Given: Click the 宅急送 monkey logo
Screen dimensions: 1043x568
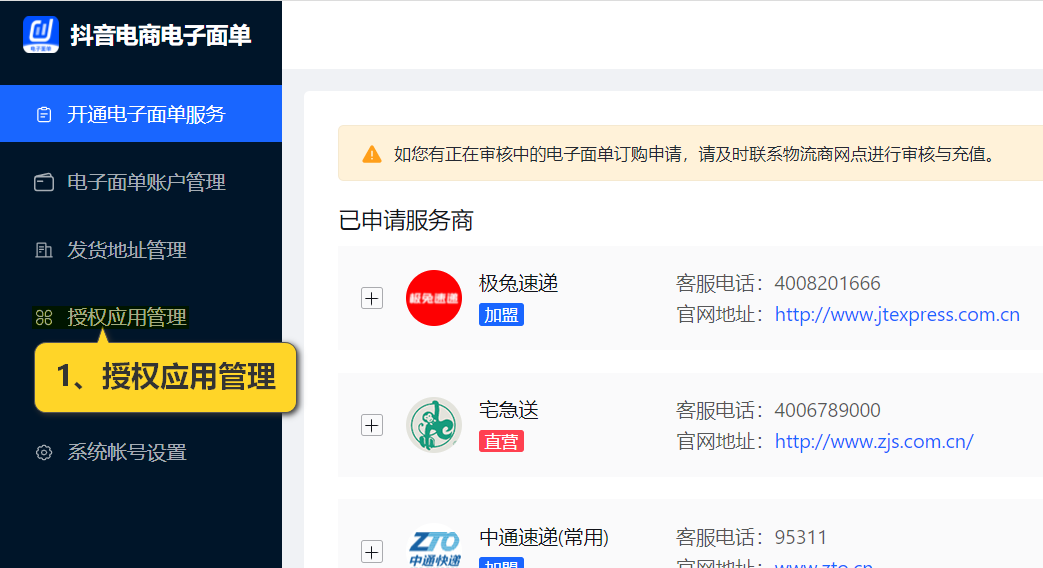Looking at the screenshot, I should pos(433,425).
